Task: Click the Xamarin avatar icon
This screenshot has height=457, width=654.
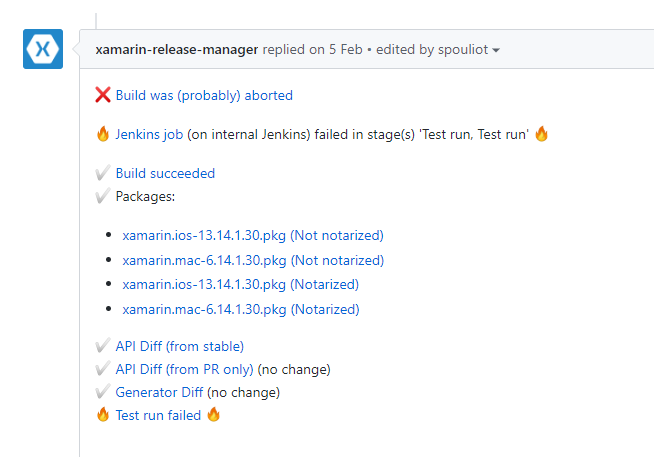Action: point(43,49)
